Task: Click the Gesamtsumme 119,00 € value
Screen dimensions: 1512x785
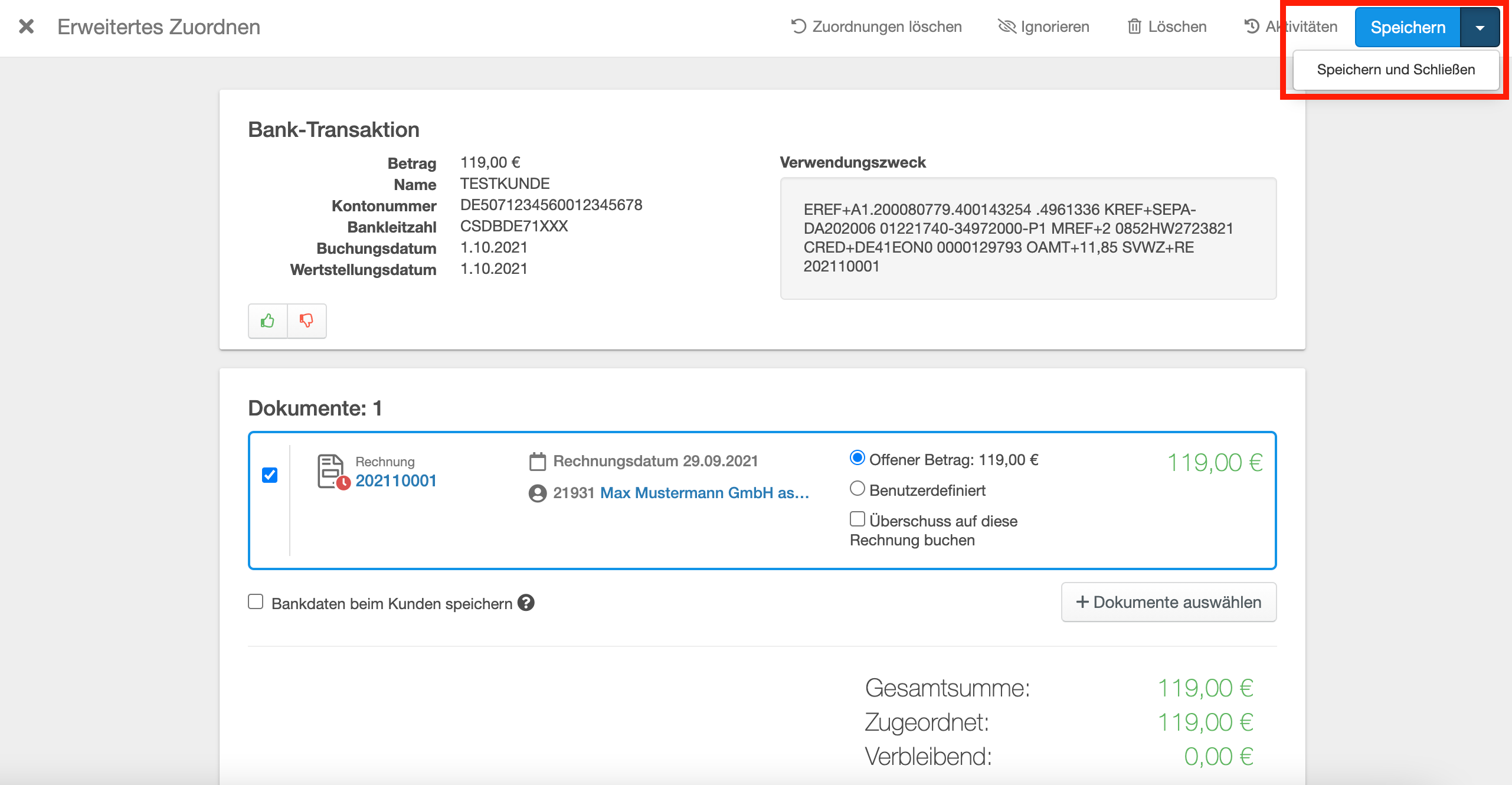Action: [1205, 688]
